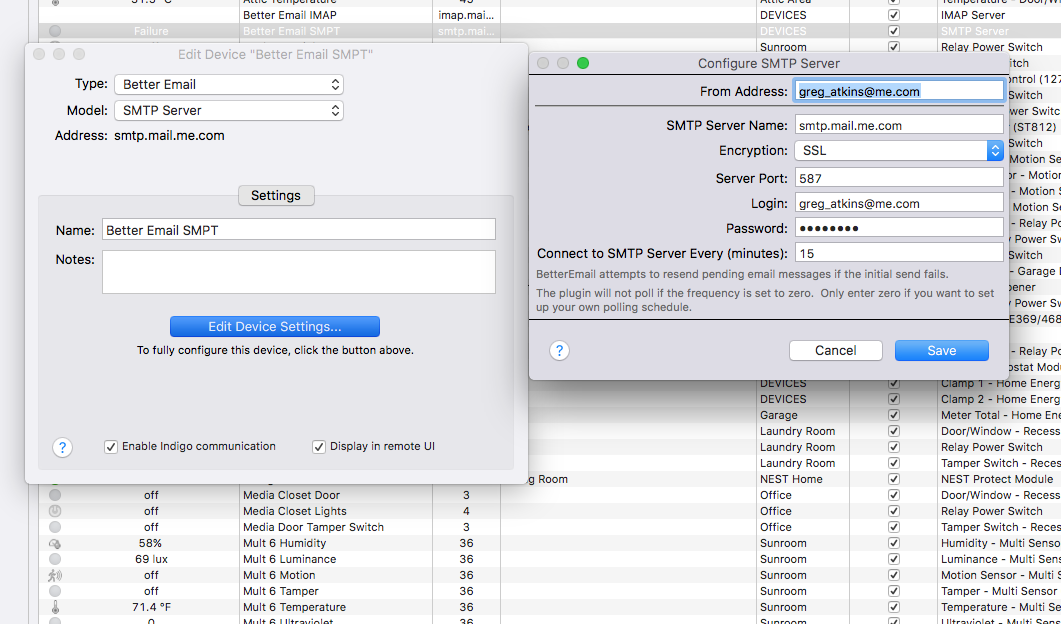Click the 71.4 °F state value
The width and height of the screenshot is (1061, 624).
point(151,607)
